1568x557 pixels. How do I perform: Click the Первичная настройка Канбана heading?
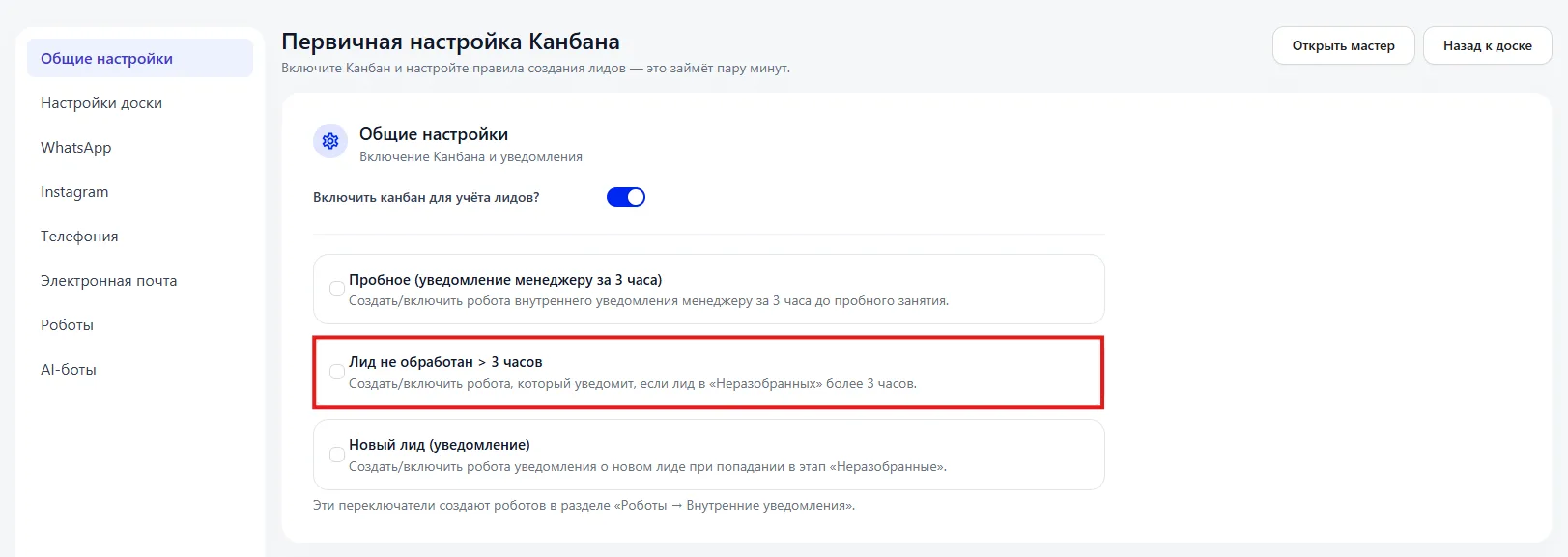click(x=450, y=42)
